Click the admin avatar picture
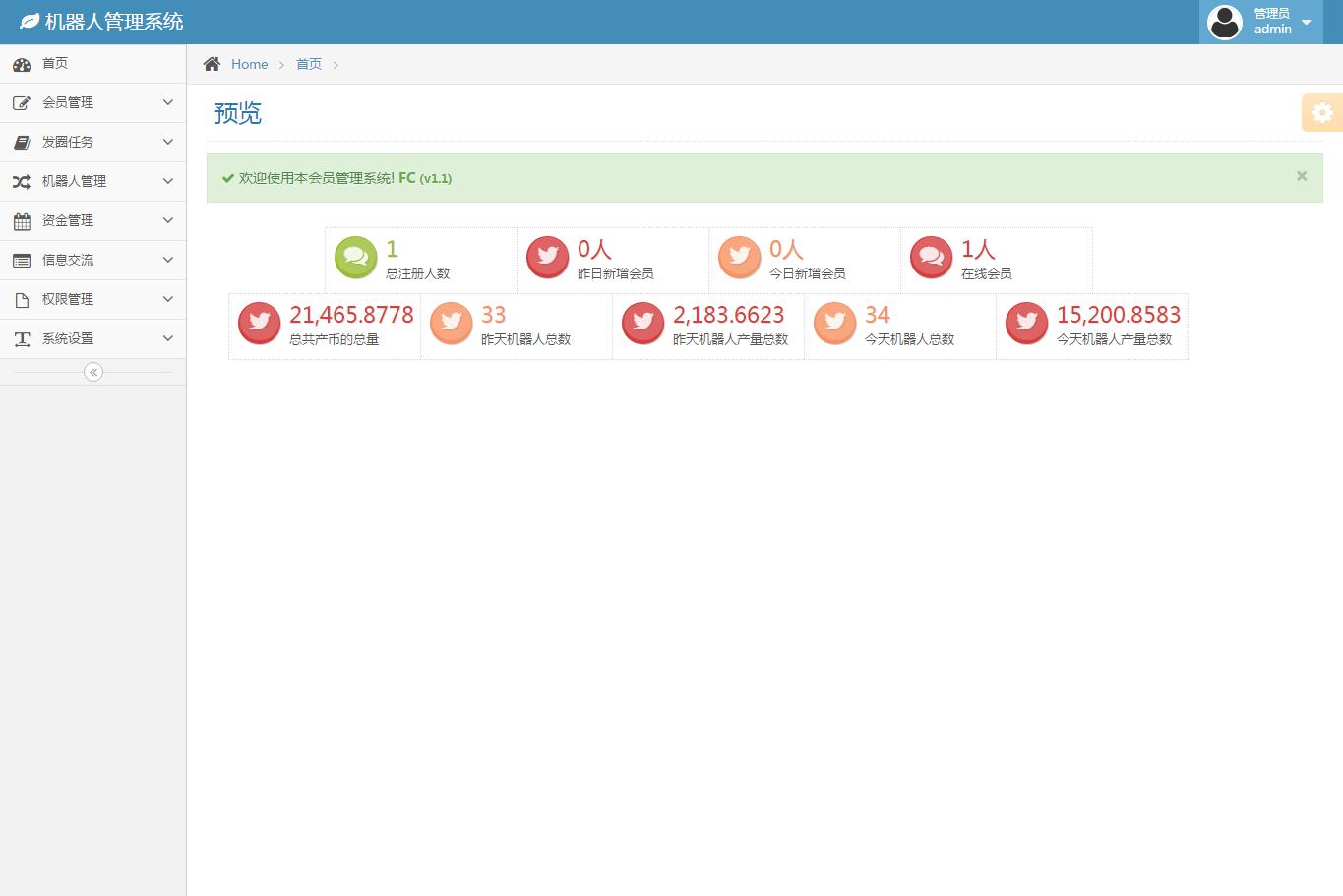 point(1224,22)
